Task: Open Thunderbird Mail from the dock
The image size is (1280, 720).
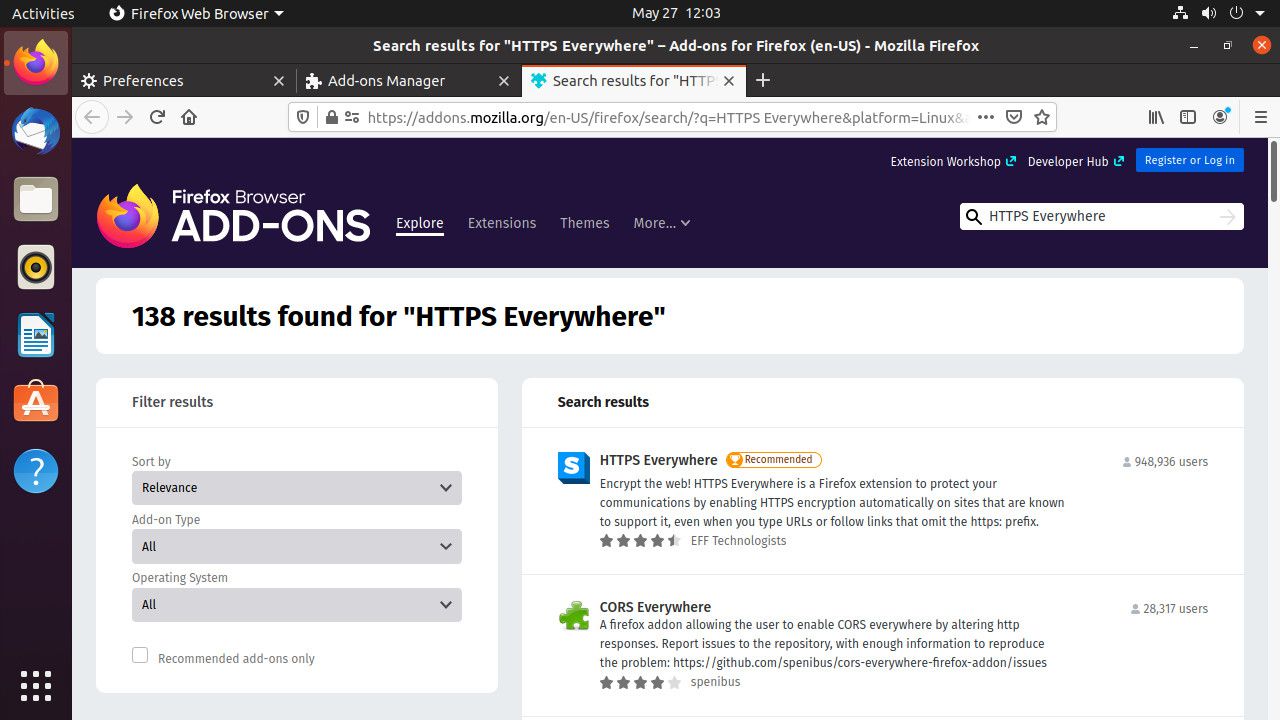Action: 36,131
